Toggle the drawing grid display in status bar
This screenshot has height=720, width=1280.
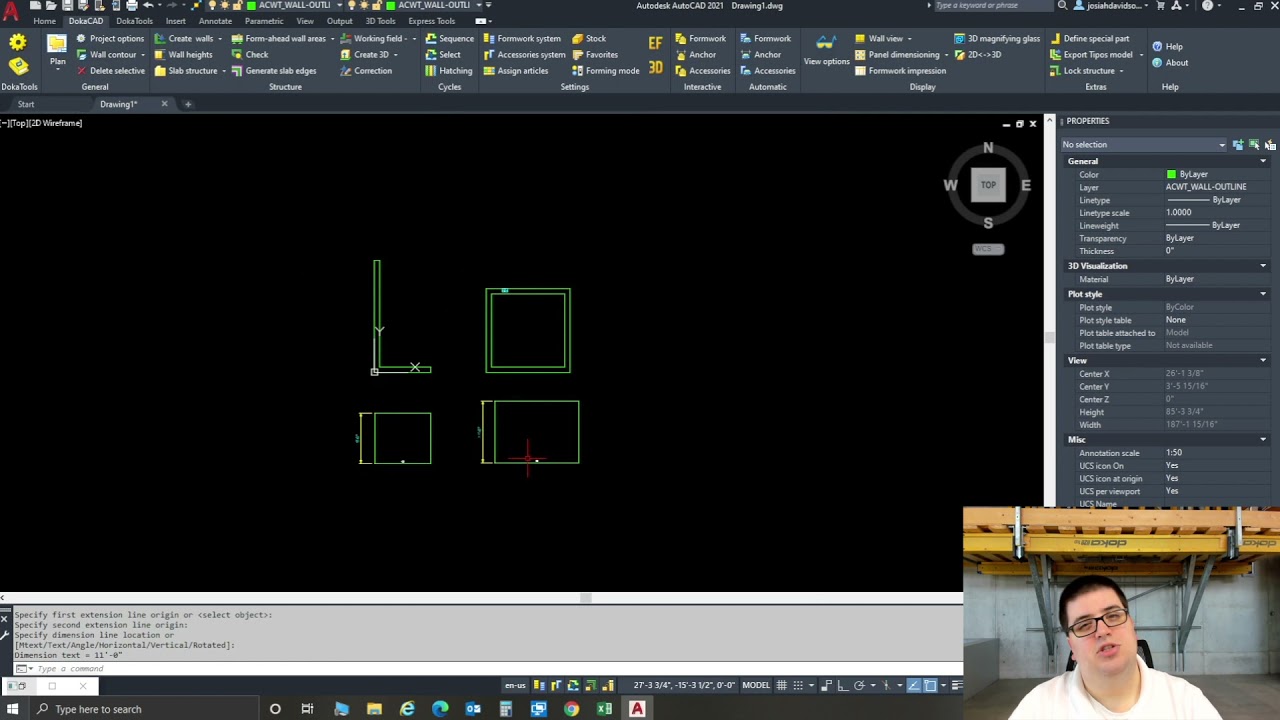[x=782, y=685]
